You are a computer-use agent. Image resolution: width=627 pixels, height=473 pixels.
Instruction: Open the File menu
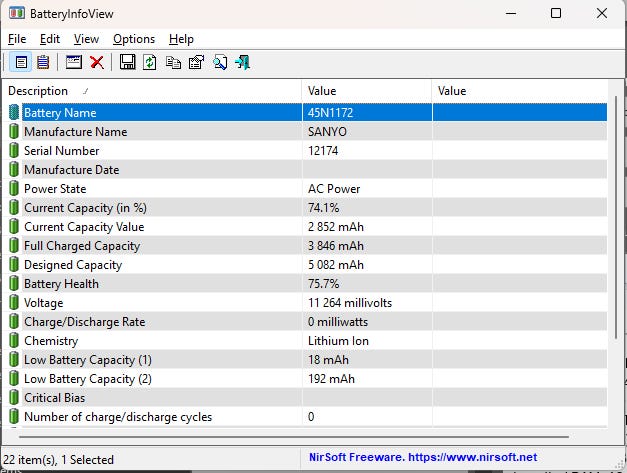17,38
